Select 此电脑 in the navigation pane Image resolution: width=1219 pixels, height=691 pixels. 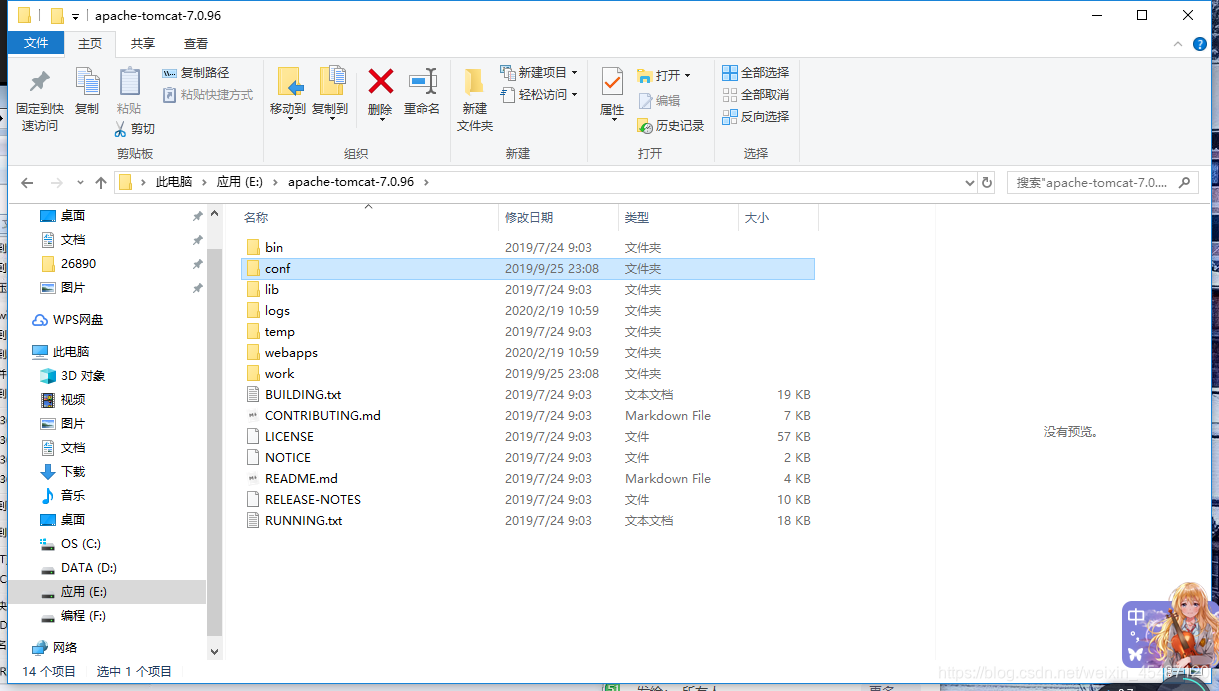(71, 352)
